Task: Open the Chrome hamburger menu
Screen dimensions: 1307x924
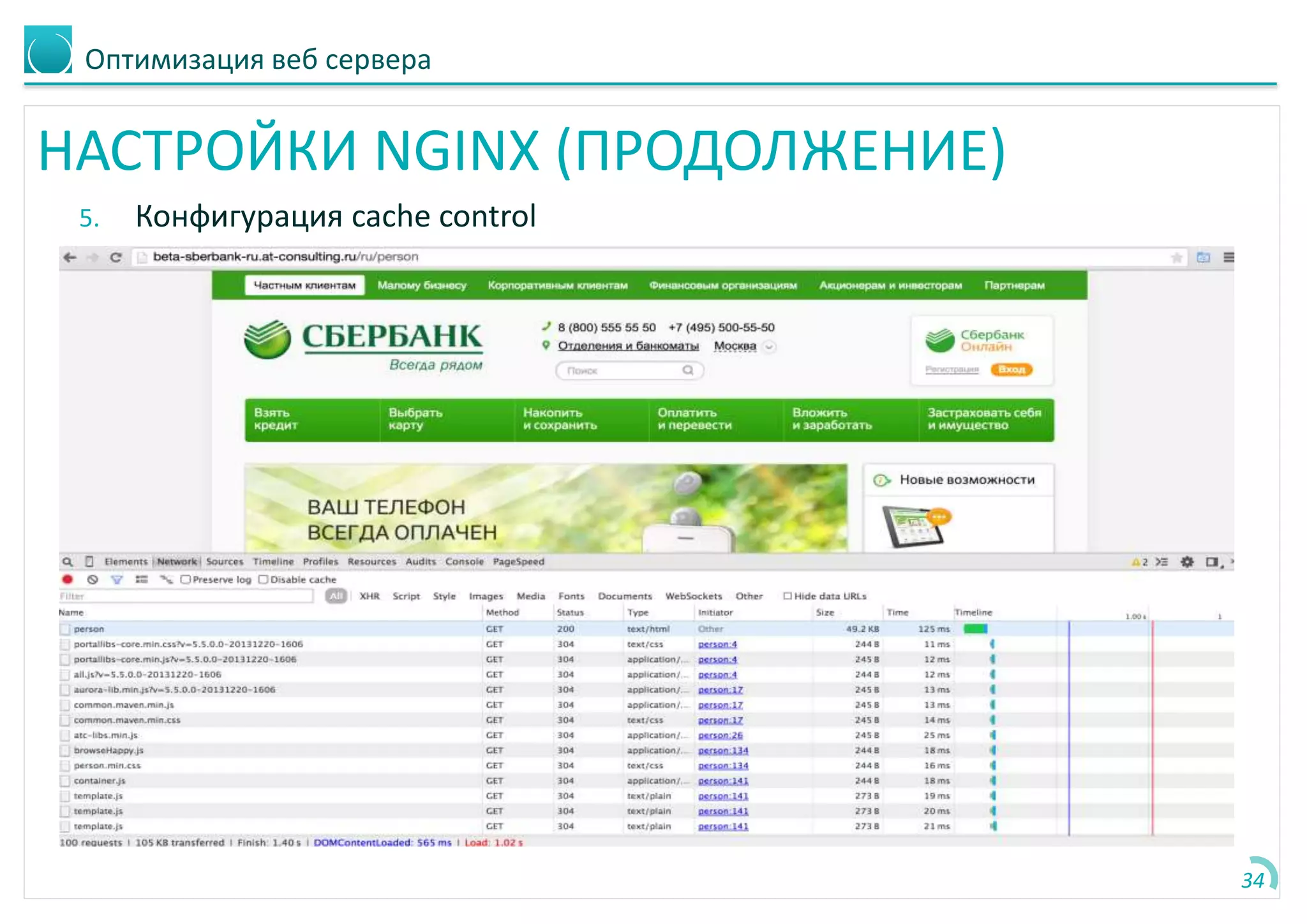Action: click(1229, 257)
